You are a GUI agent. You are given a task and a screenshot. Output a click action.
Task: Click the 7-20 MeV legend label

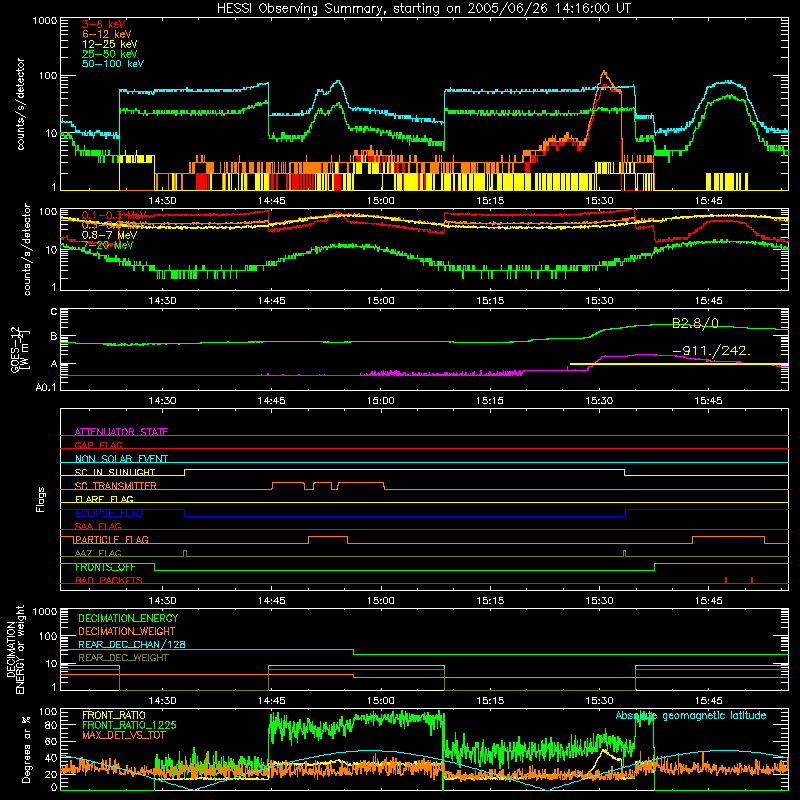pos(108,245)
